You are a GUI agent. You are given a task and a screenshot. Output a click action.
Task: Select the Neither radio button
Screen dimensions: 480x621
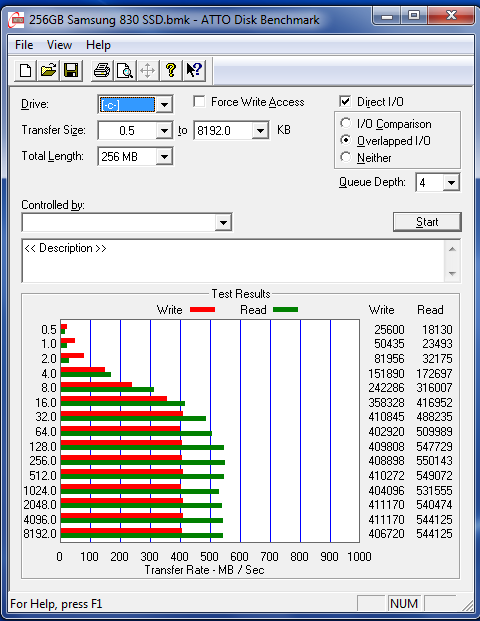pyautogui.click(x=345, y=157)
